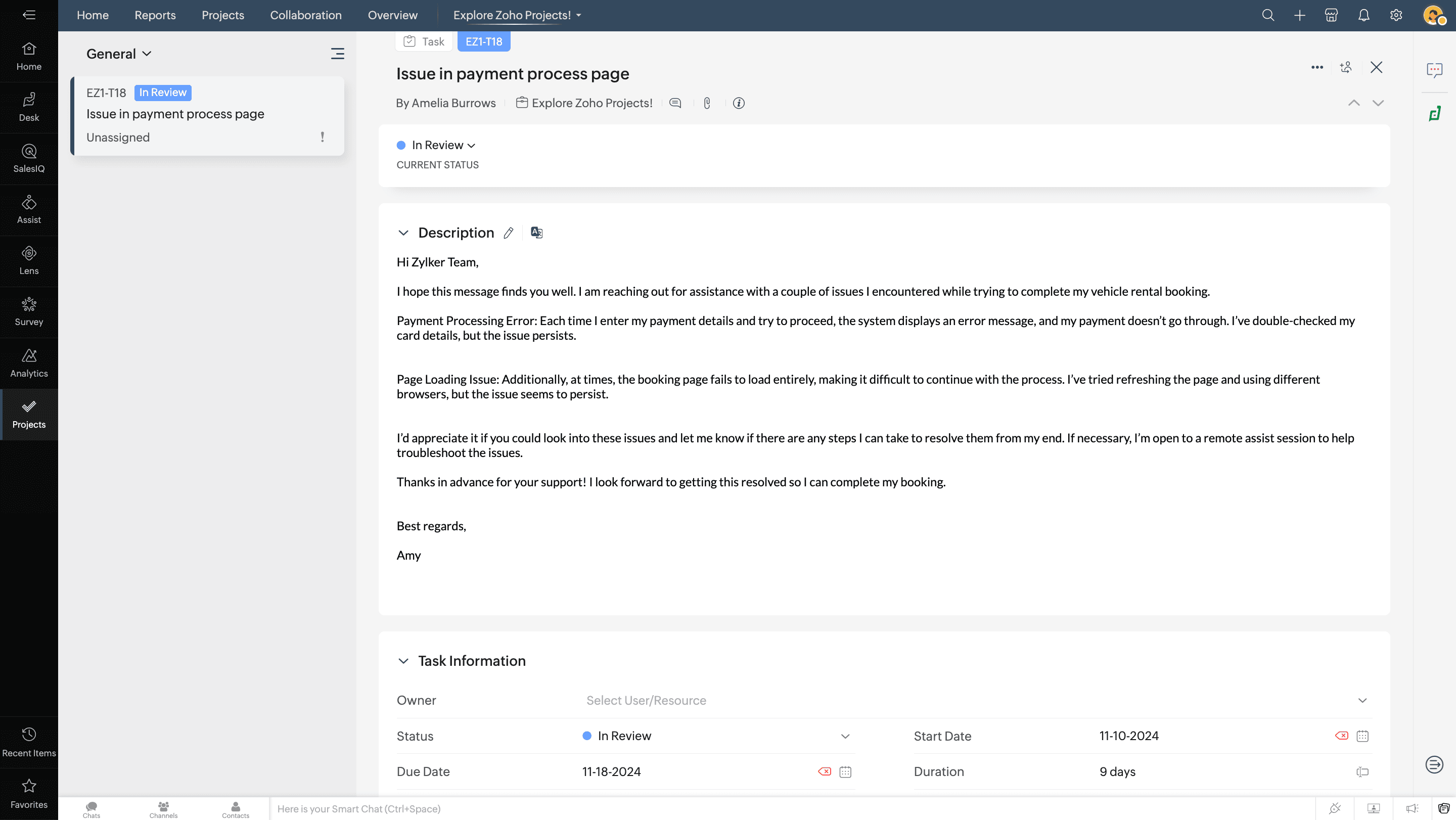
Task: Click the translate description icon
Action: [536, 233]
